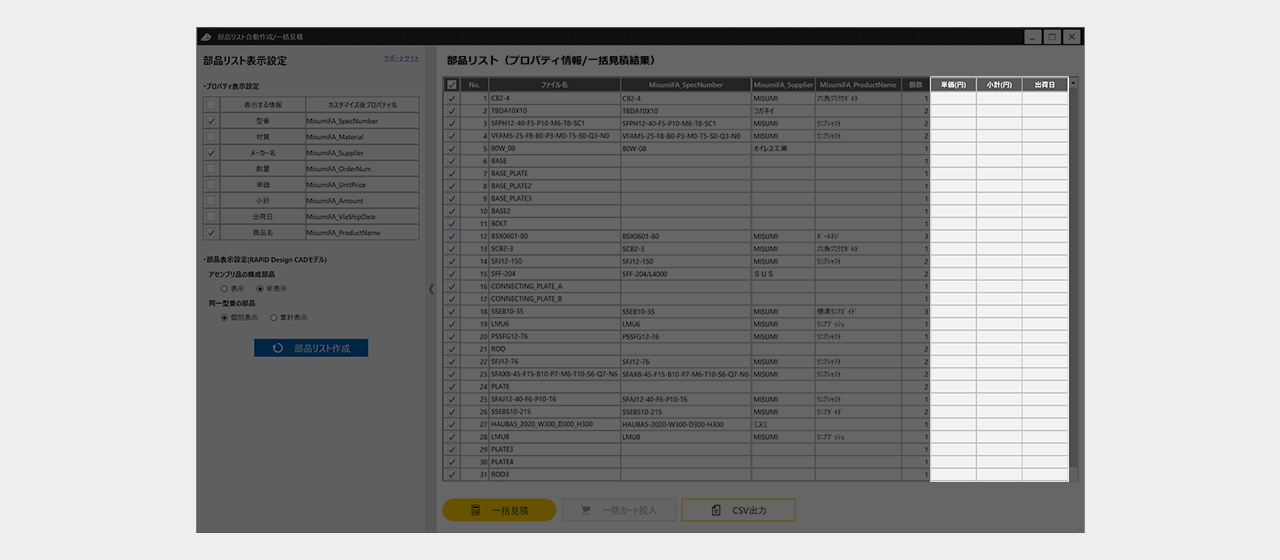Click the 部品リスト作成 refresh button

click(311, 348)
